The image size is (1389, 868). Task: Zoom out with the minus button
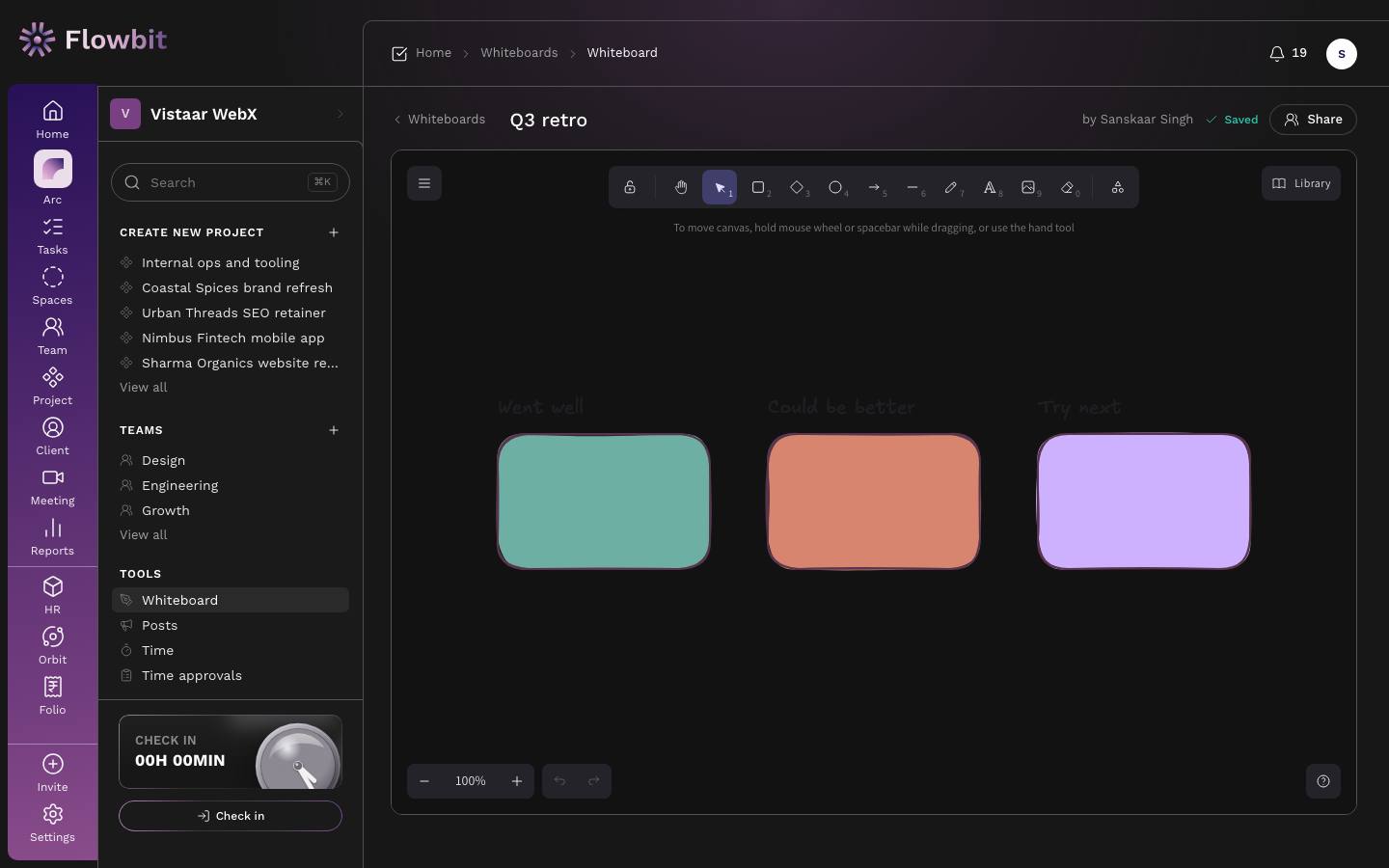[424, 781]
